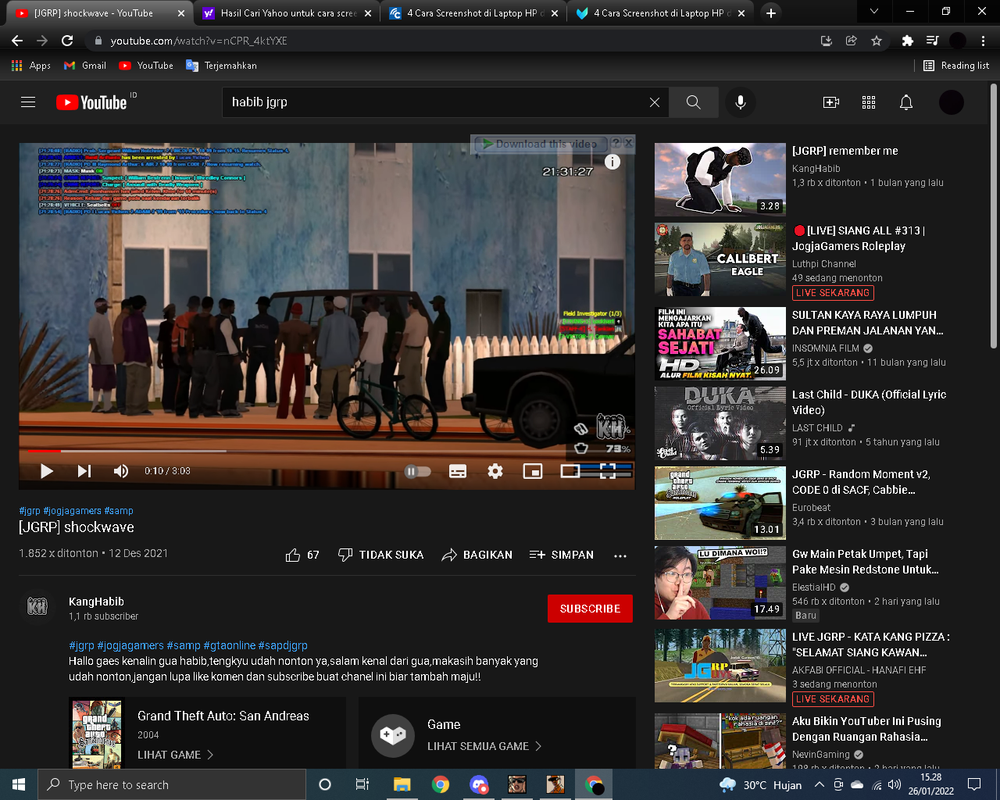This screenshot has height=800, width=1000.
Task: Open the SULTAN KAYA RAYA LUMPUH video
Action: [x=867, y=323]
